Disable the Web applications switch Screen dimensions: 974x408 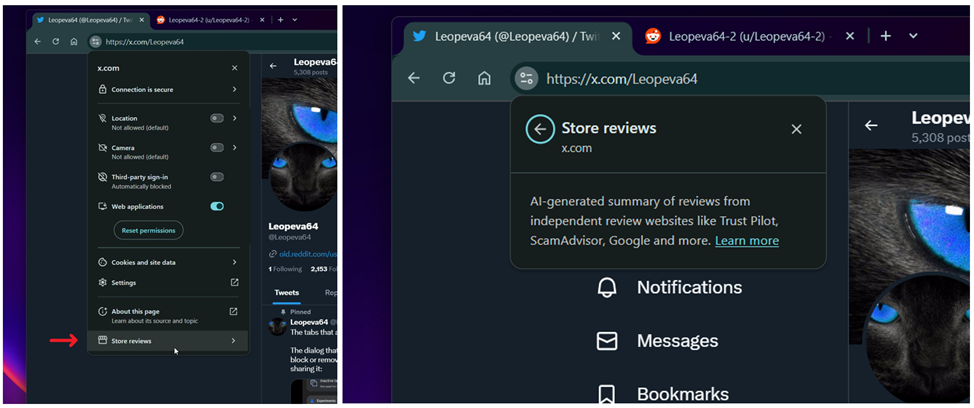pos(216,206)
